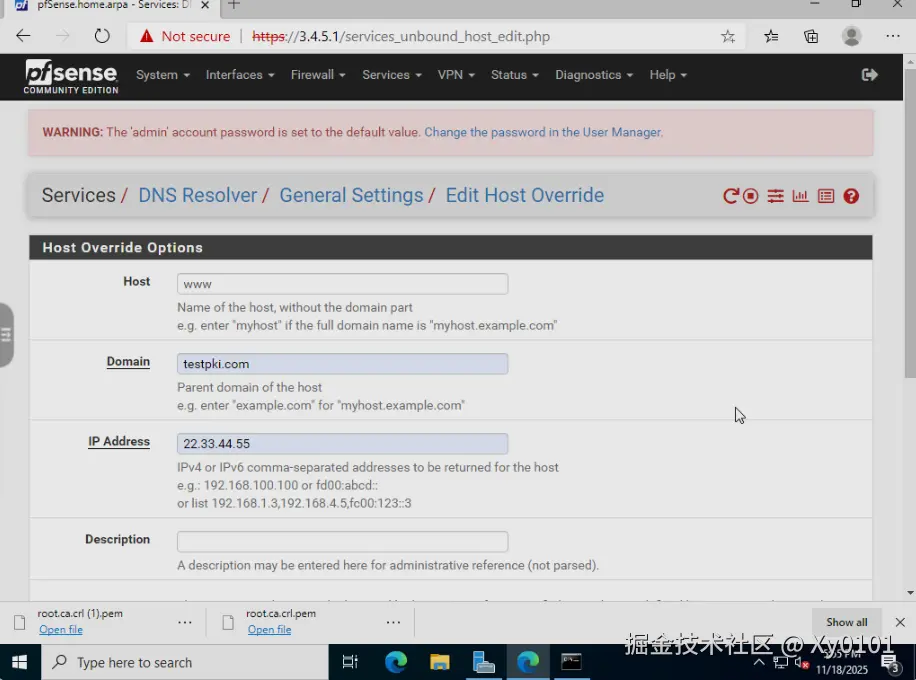Open options for root.ca.crl.pem download

[x=393, y=622]
